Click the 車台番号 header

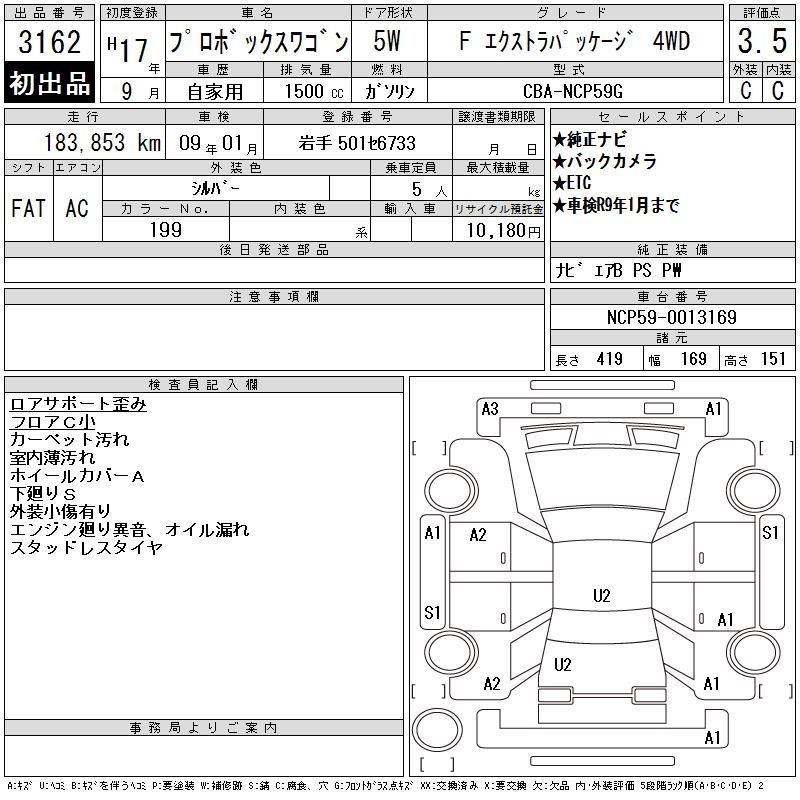pyautogui.click(x=672, y=297)
